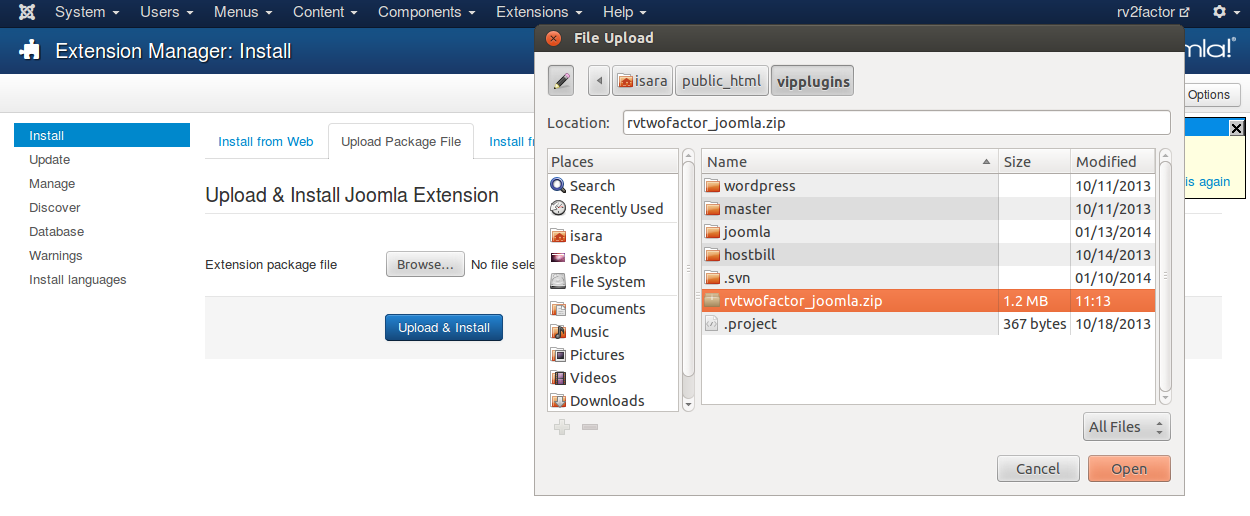Sort files by Modified column header
Viewport: 1250px width, 516px height.
(1113, 161)
